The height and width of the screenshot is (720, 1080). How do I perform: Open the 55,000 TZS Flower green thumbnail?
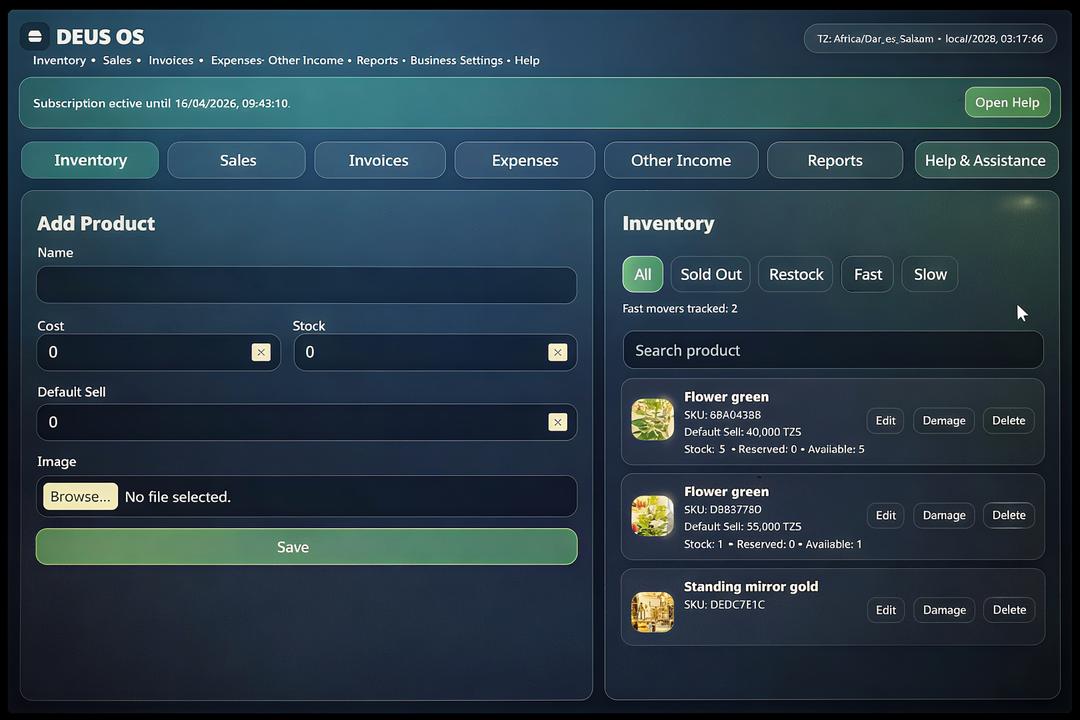pos(652,515)
